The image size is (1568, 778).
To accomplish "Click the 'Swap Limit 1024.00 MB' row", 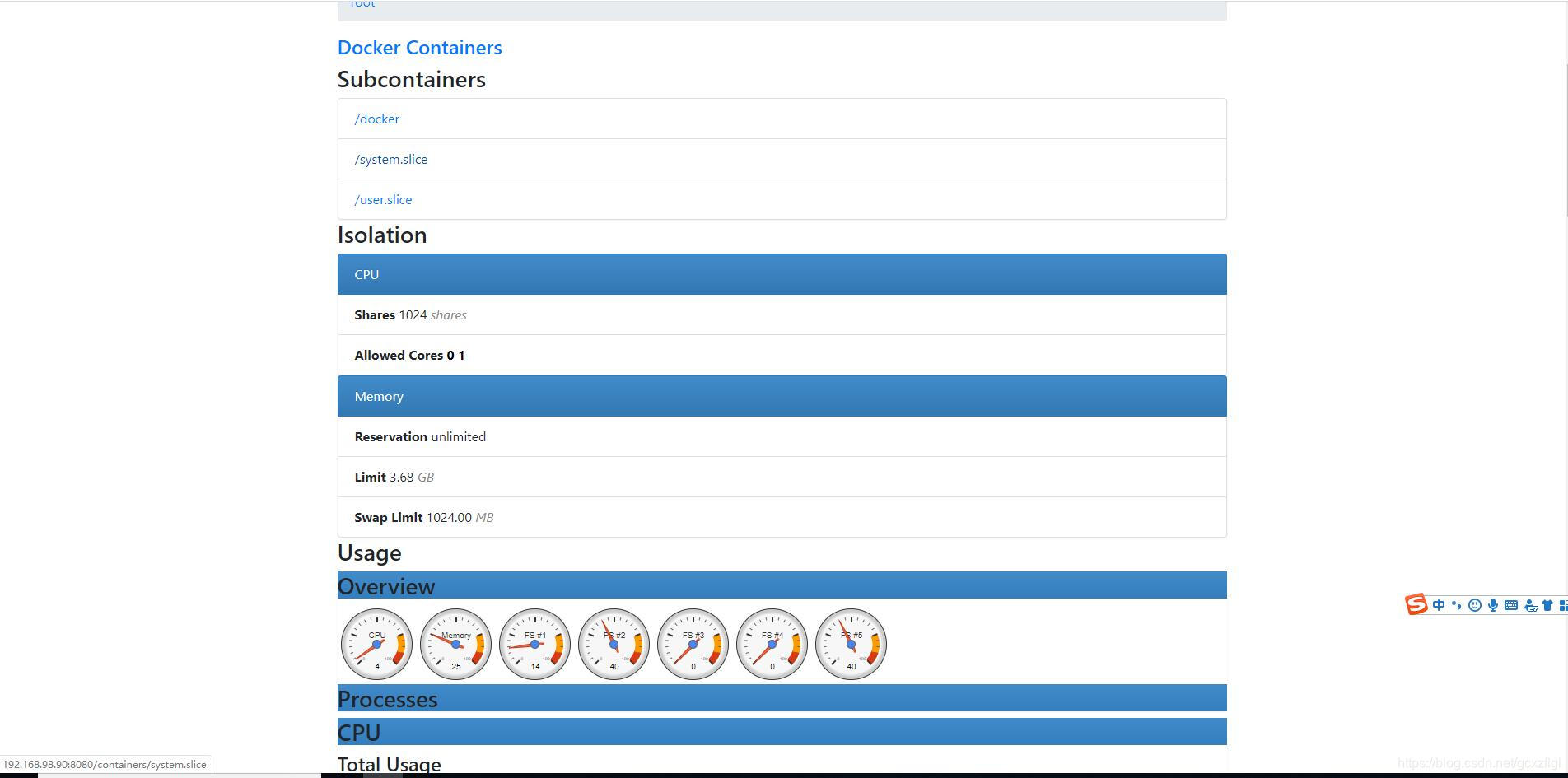I will (782, 517).
